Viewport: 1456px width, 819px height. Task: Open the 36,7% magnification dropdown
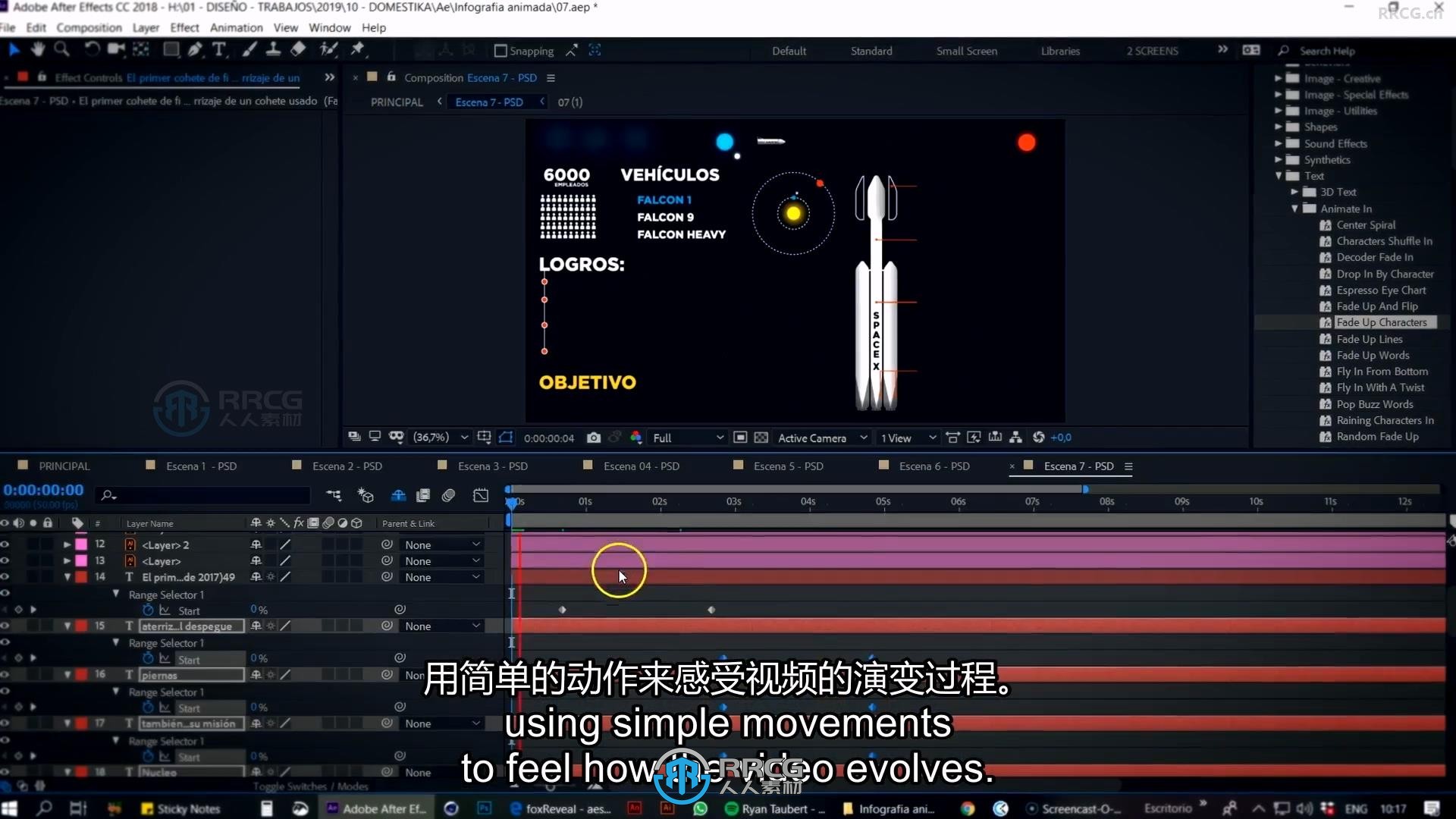tap(440, 438)
